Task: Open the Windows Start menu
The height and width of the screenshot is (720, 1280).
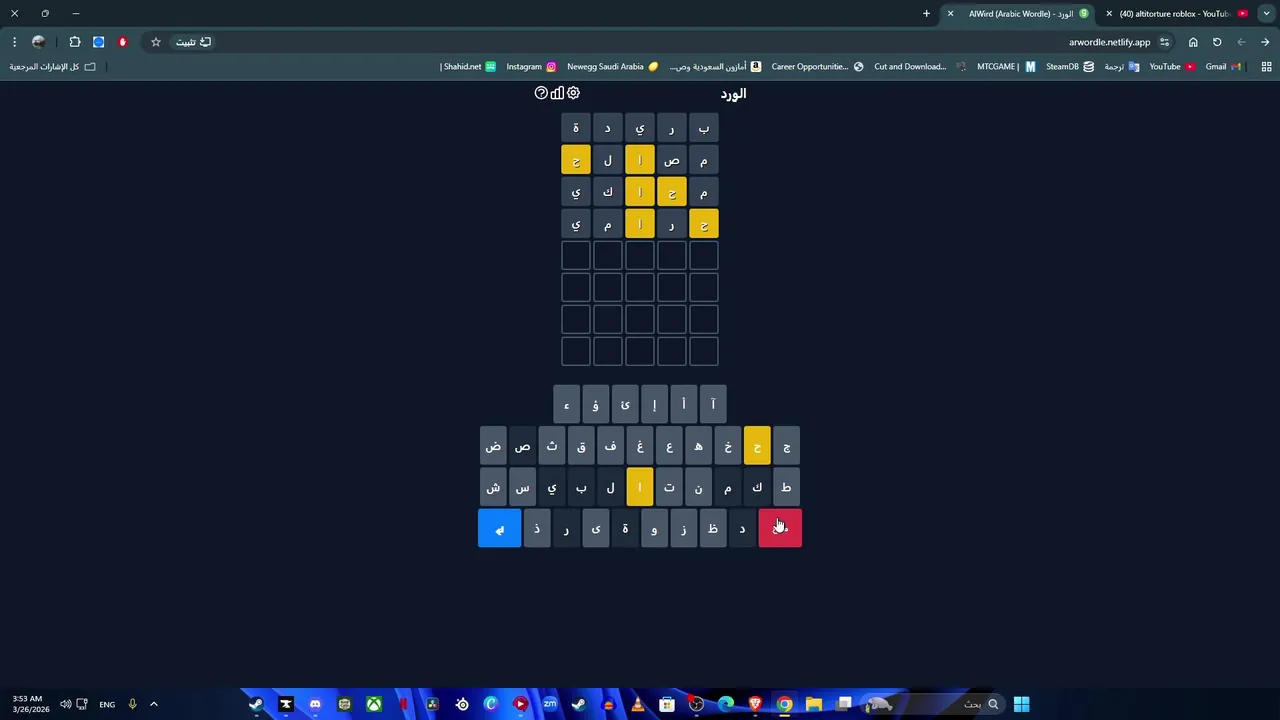Action: click(1021, 704)
